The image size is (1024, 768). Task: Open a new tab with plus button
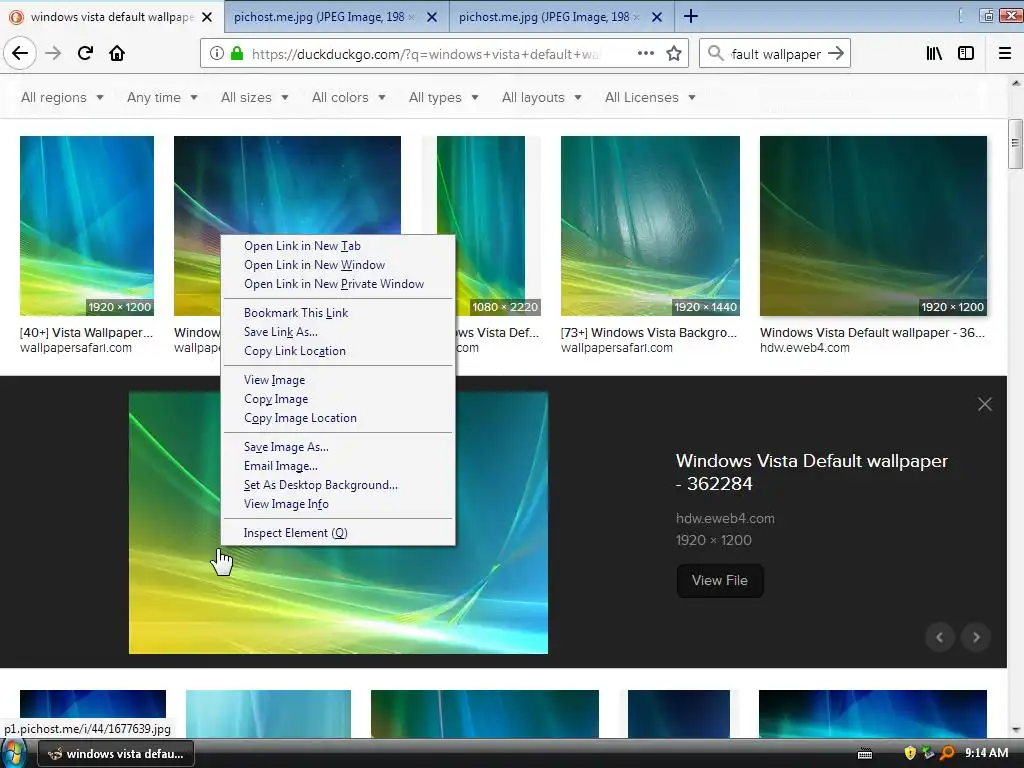(690, 16)
